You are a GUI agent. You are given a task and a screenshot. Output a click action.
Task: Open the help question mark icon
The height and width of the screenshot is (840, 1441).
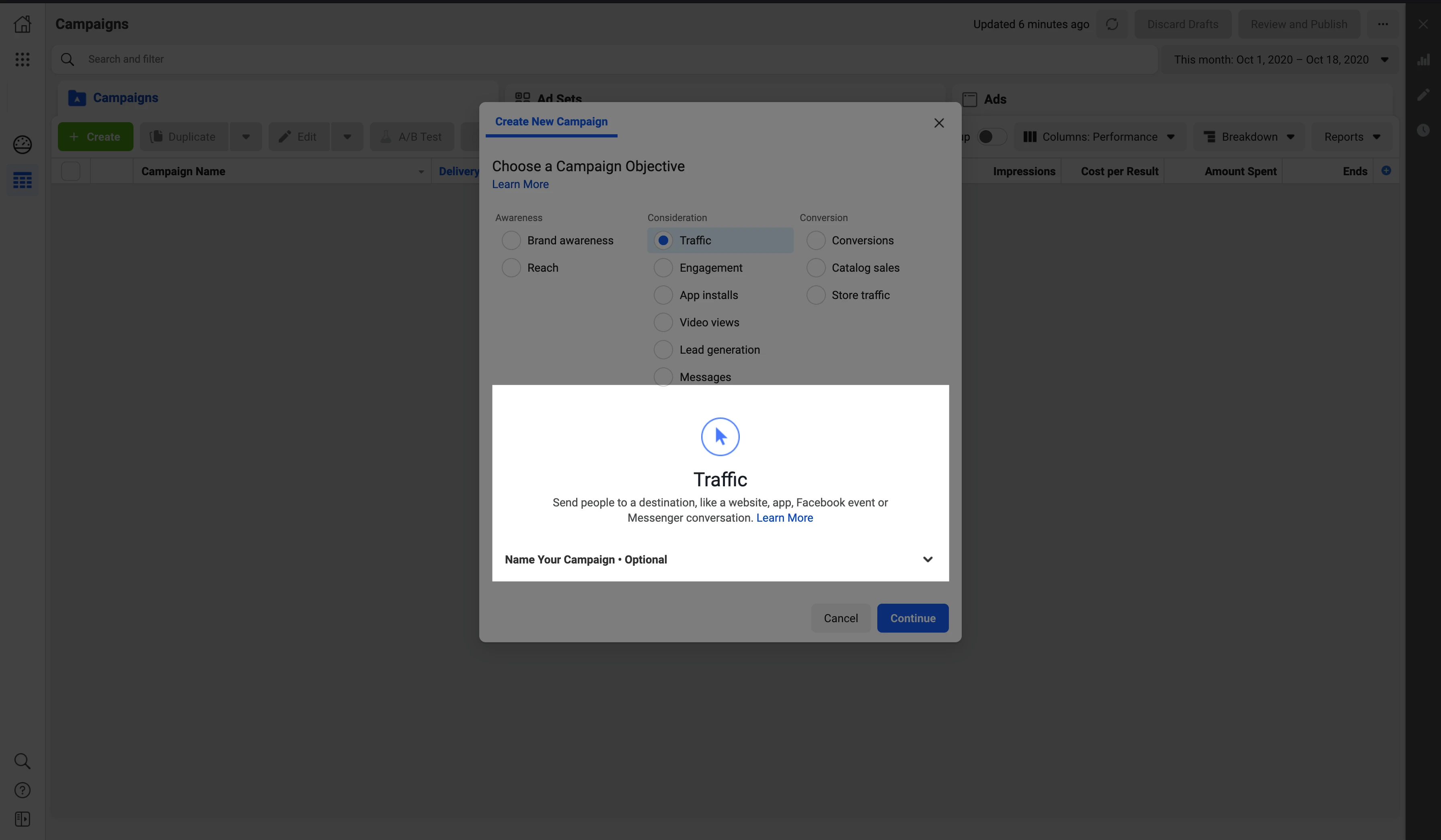point(22,790)
